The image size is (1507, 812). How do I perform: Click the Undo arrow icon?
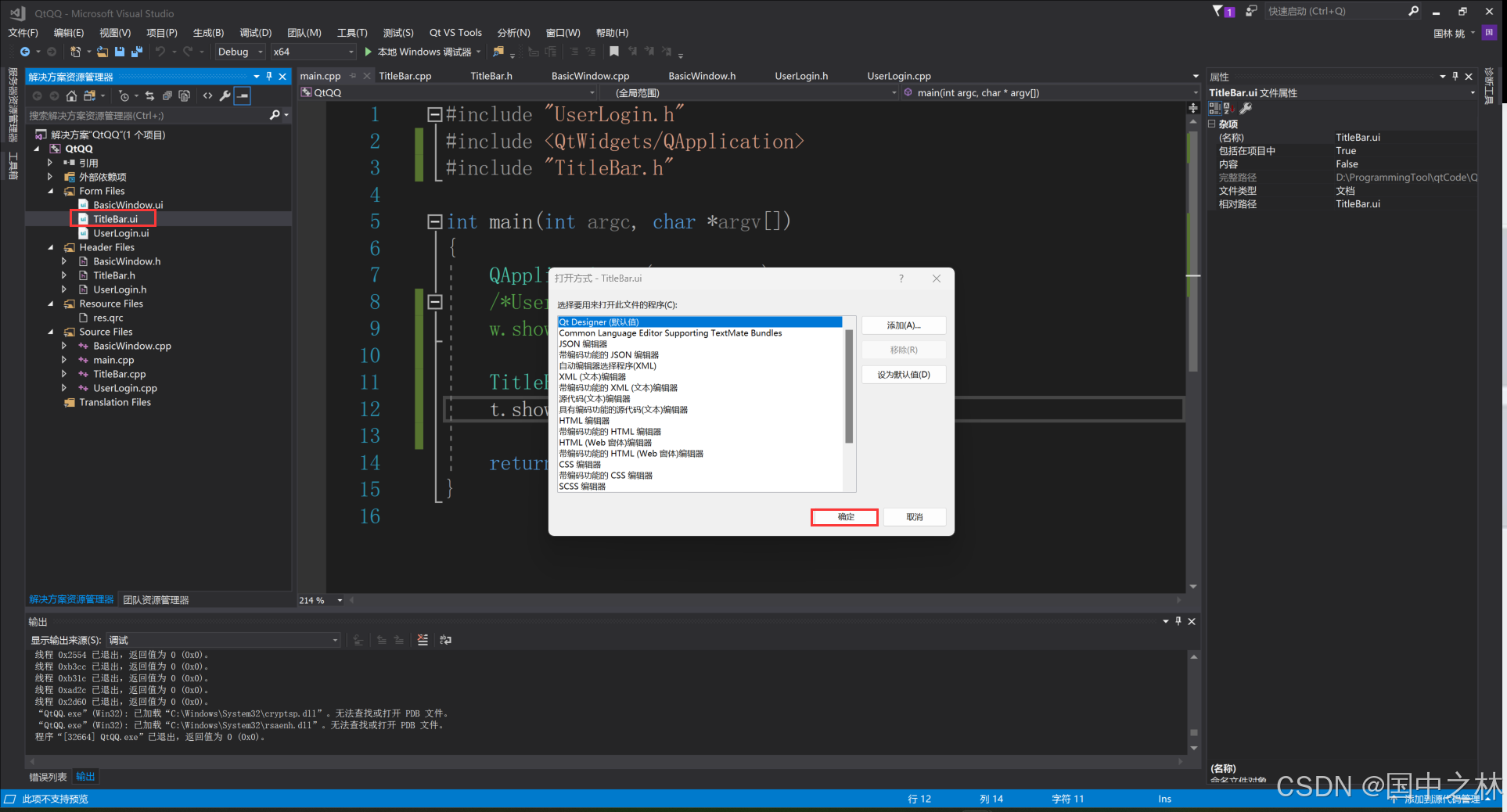tap(160, 52)
